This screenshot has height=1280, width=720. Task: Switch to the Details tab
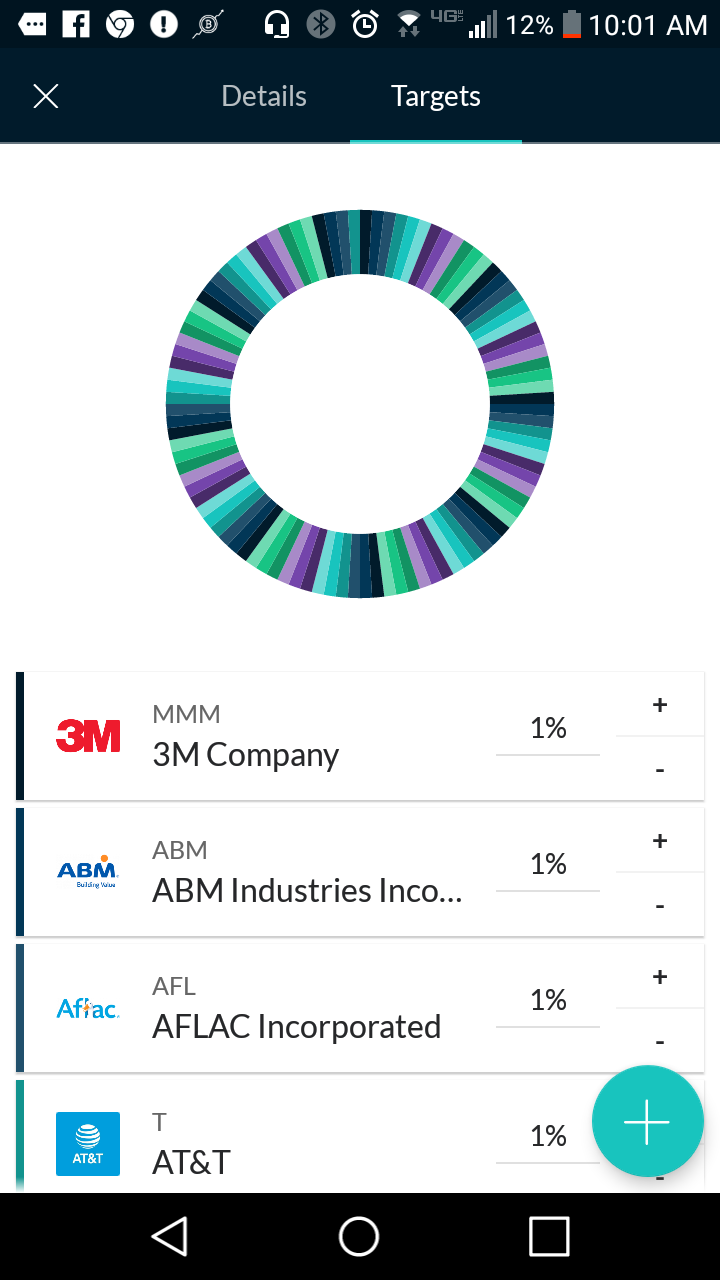(264, 96)
